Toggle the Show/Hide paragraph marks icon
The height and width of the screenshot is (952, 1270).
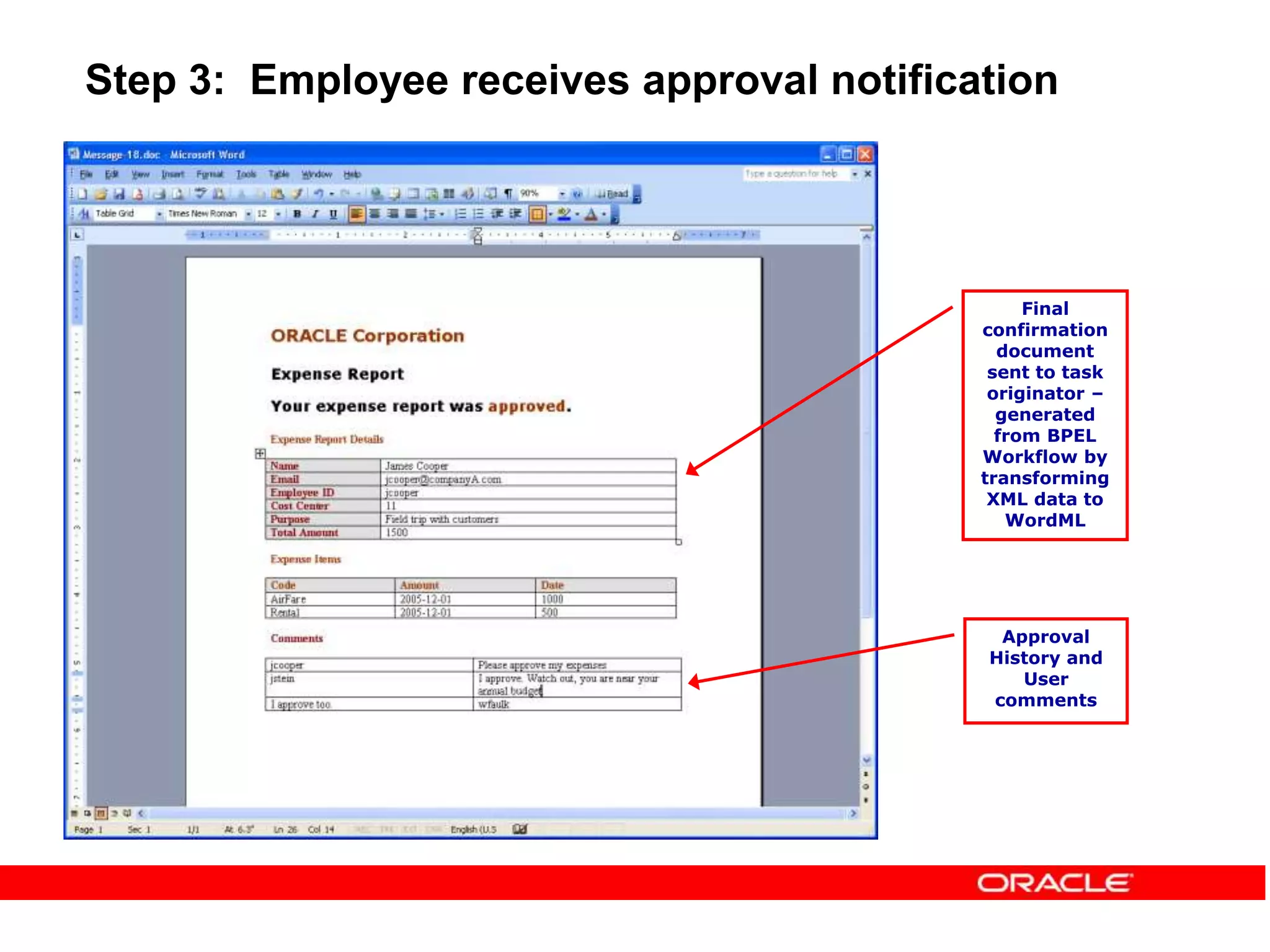pos(508,194)
